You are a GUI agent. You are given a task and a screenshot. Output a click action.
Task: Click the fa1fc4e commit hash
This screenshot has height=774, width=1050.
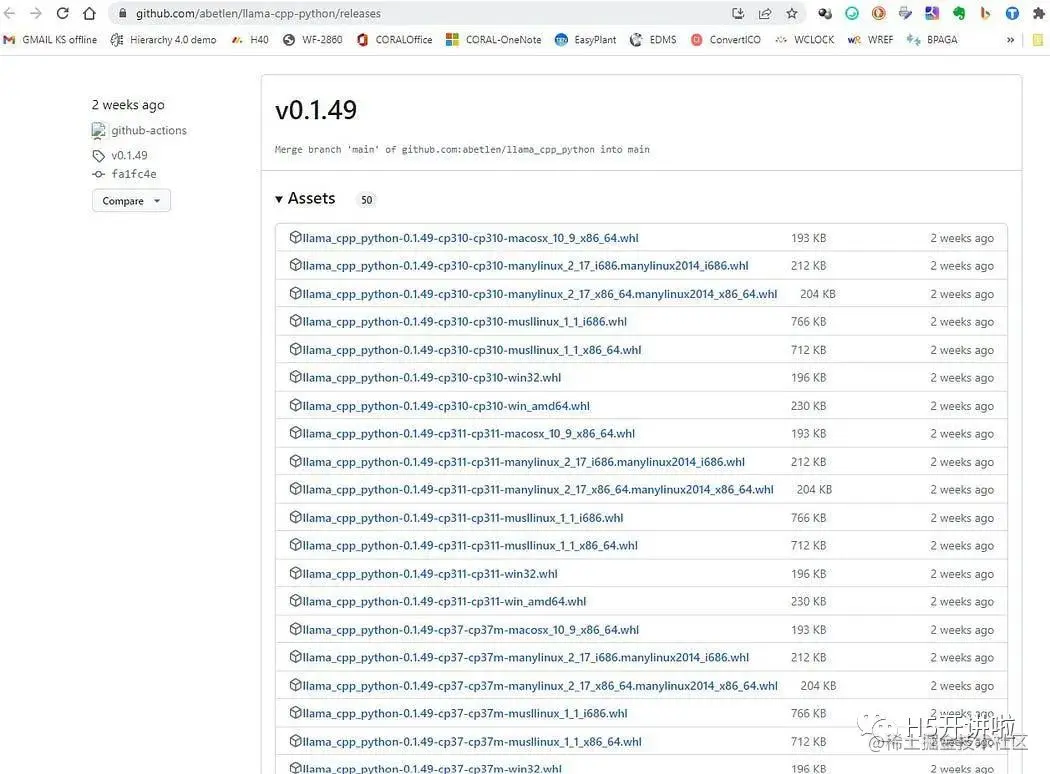tap(134, 174)
